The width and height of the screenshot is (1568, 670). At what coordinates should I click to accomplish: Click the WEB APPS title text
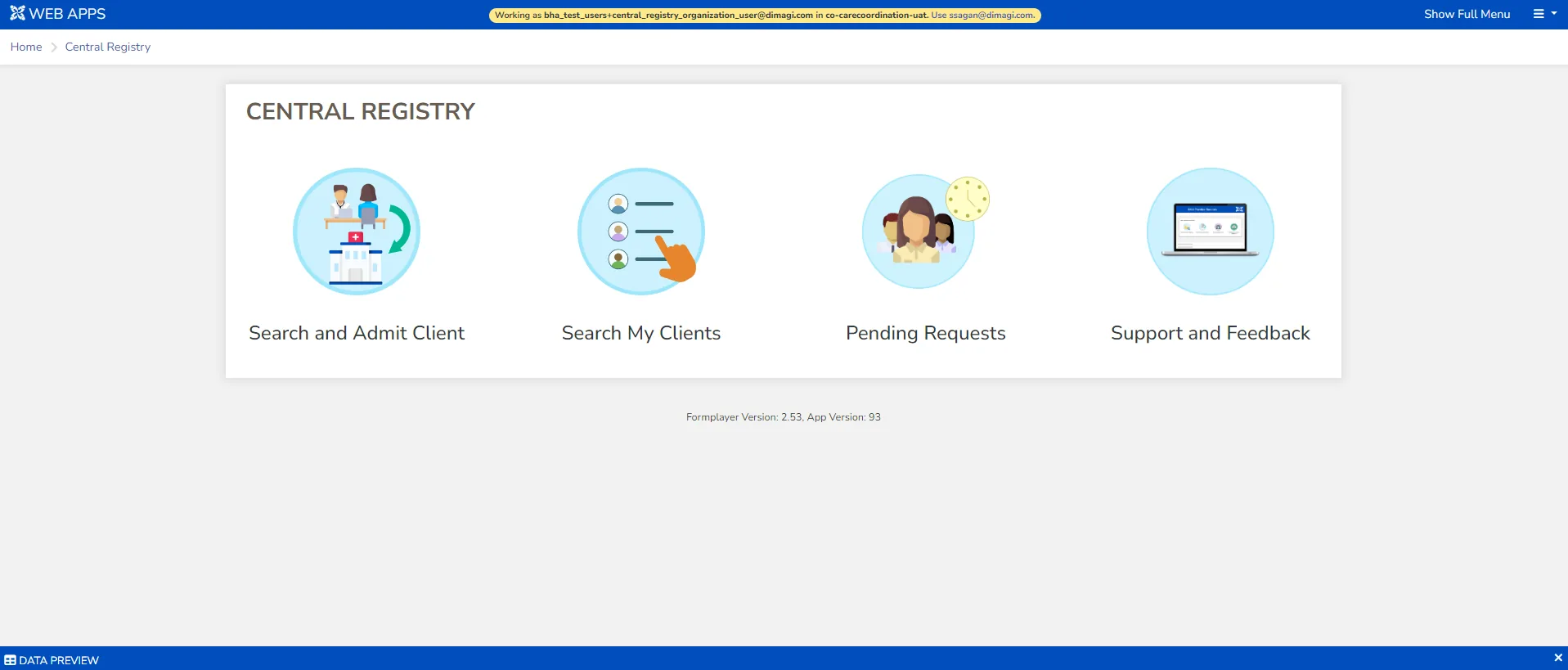(67, 14)
